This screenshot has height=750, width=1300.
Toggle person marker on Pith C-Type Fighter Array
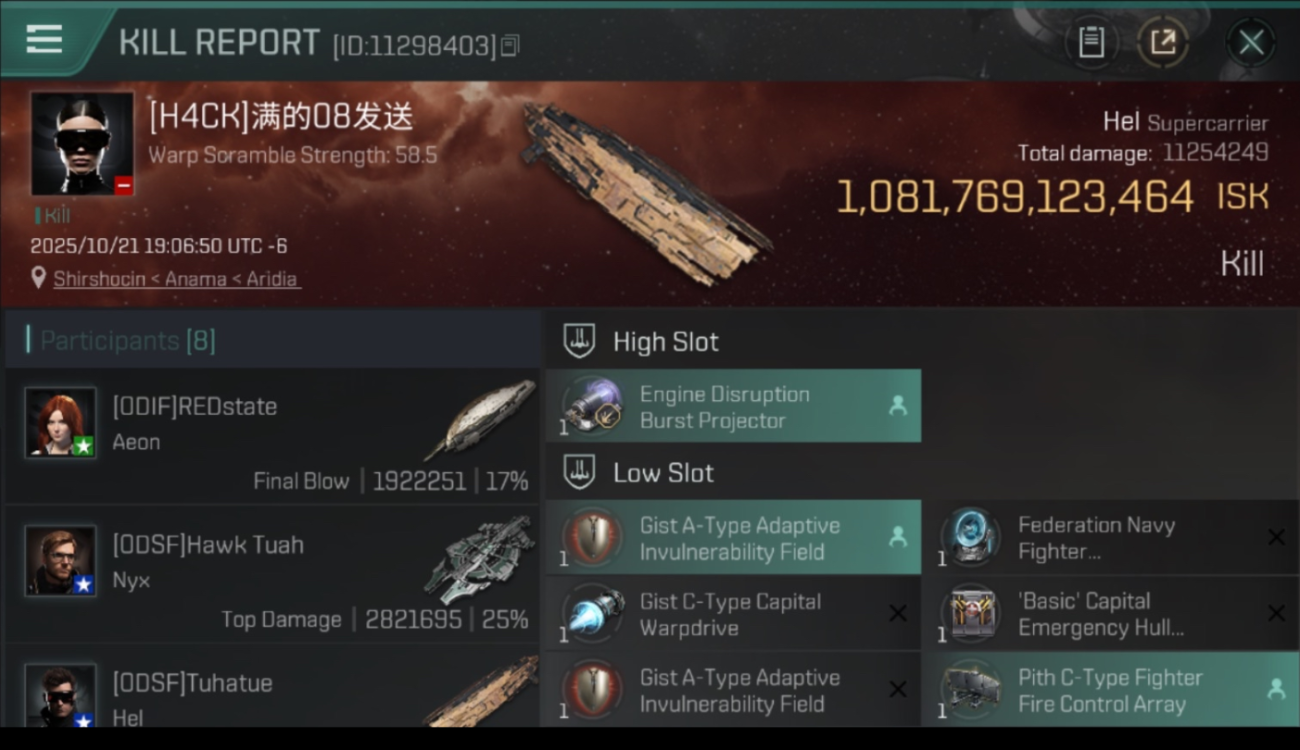1276,689
